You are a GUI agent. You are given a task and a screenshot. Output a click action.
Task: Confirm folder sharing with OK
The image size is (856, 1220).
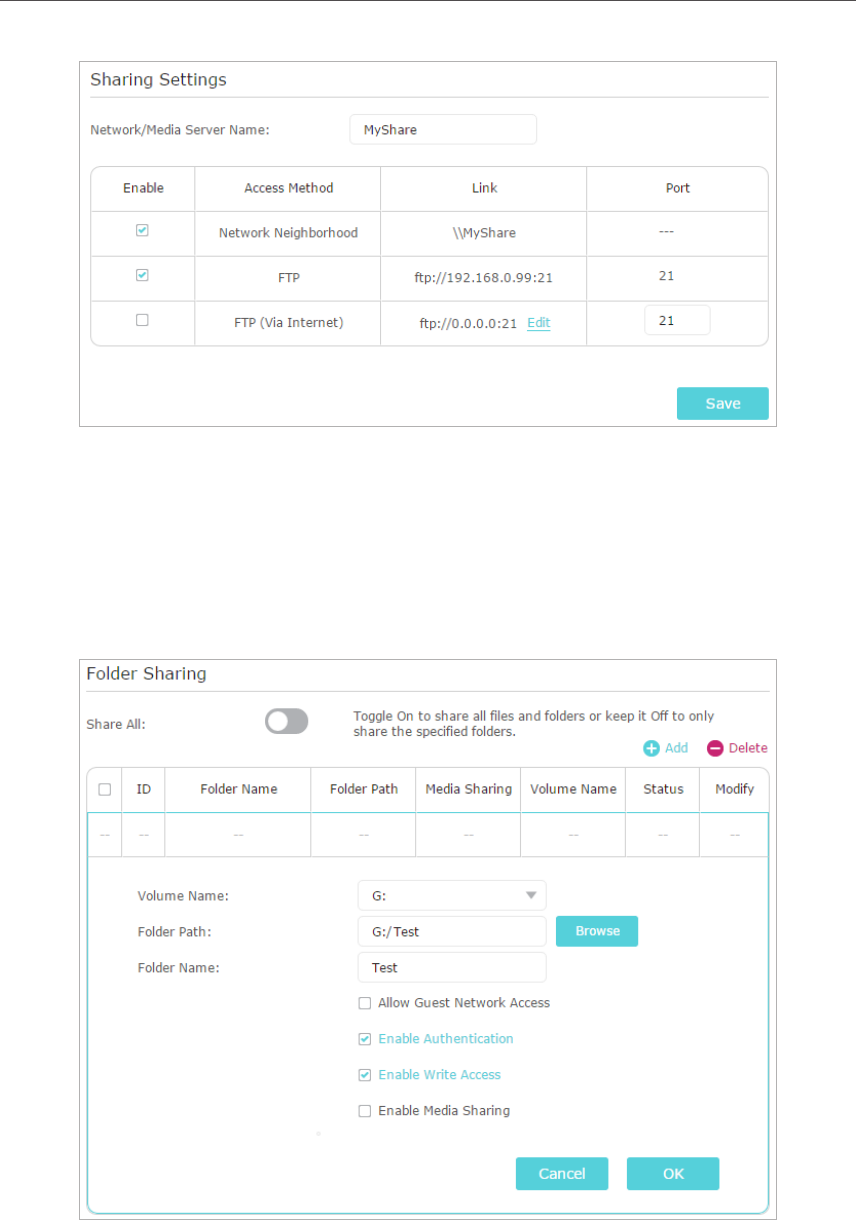point(672,1174)
